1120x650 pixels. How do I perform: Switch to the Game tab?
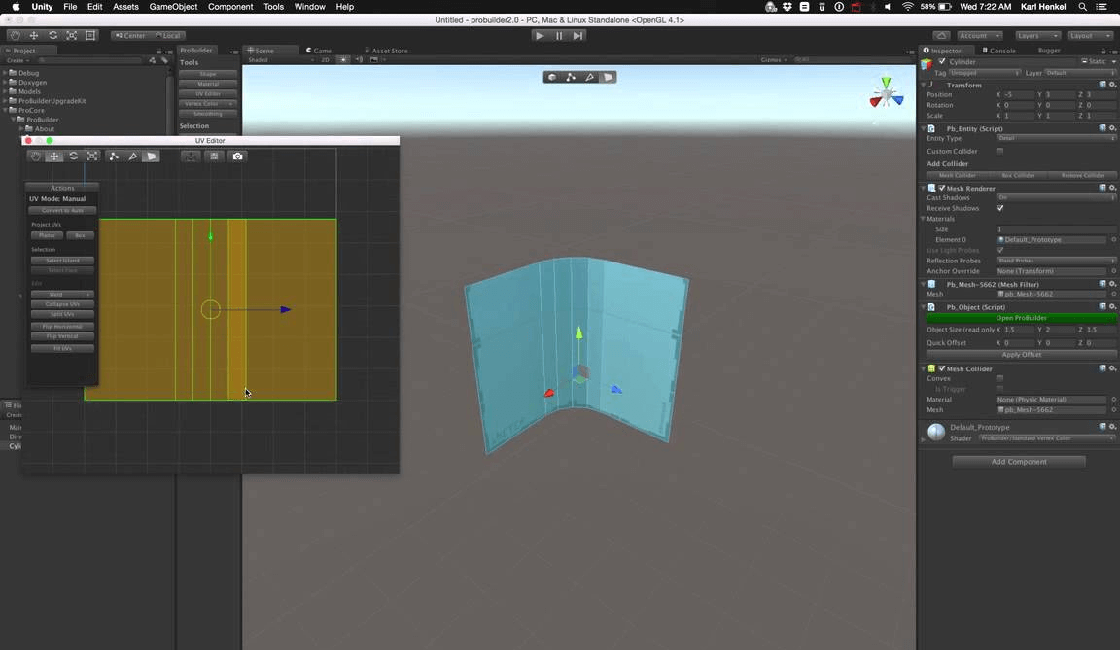(x=319, y=50)
